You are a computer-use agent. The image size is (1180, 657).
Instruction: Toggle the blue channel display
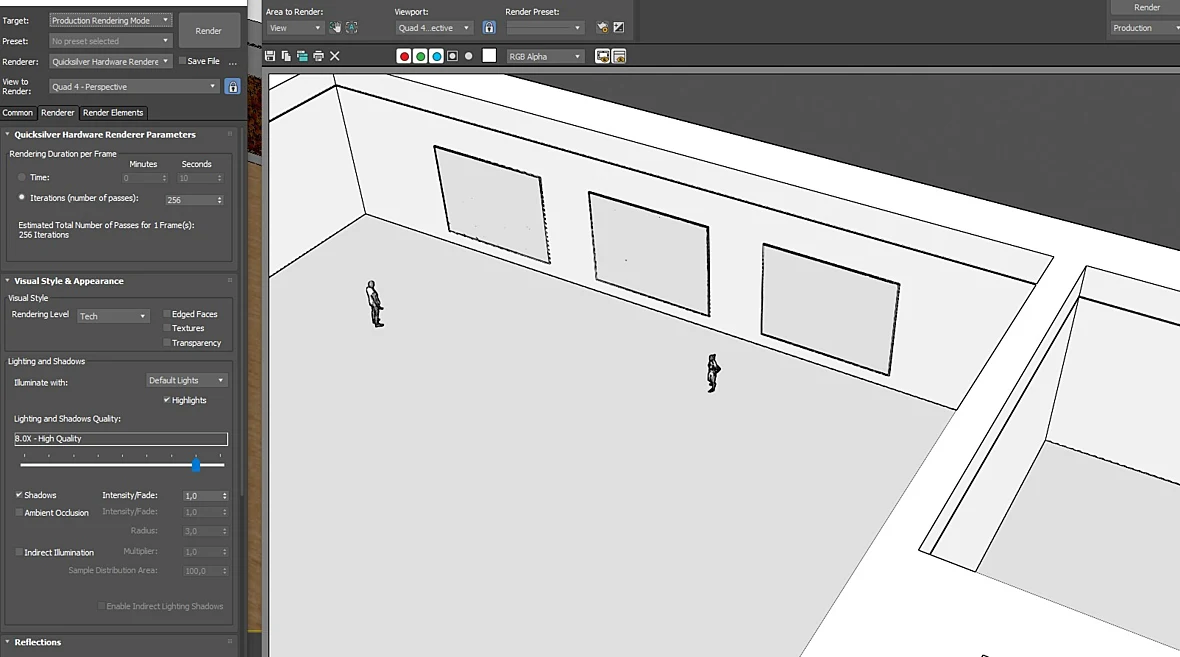pos(436,56)
